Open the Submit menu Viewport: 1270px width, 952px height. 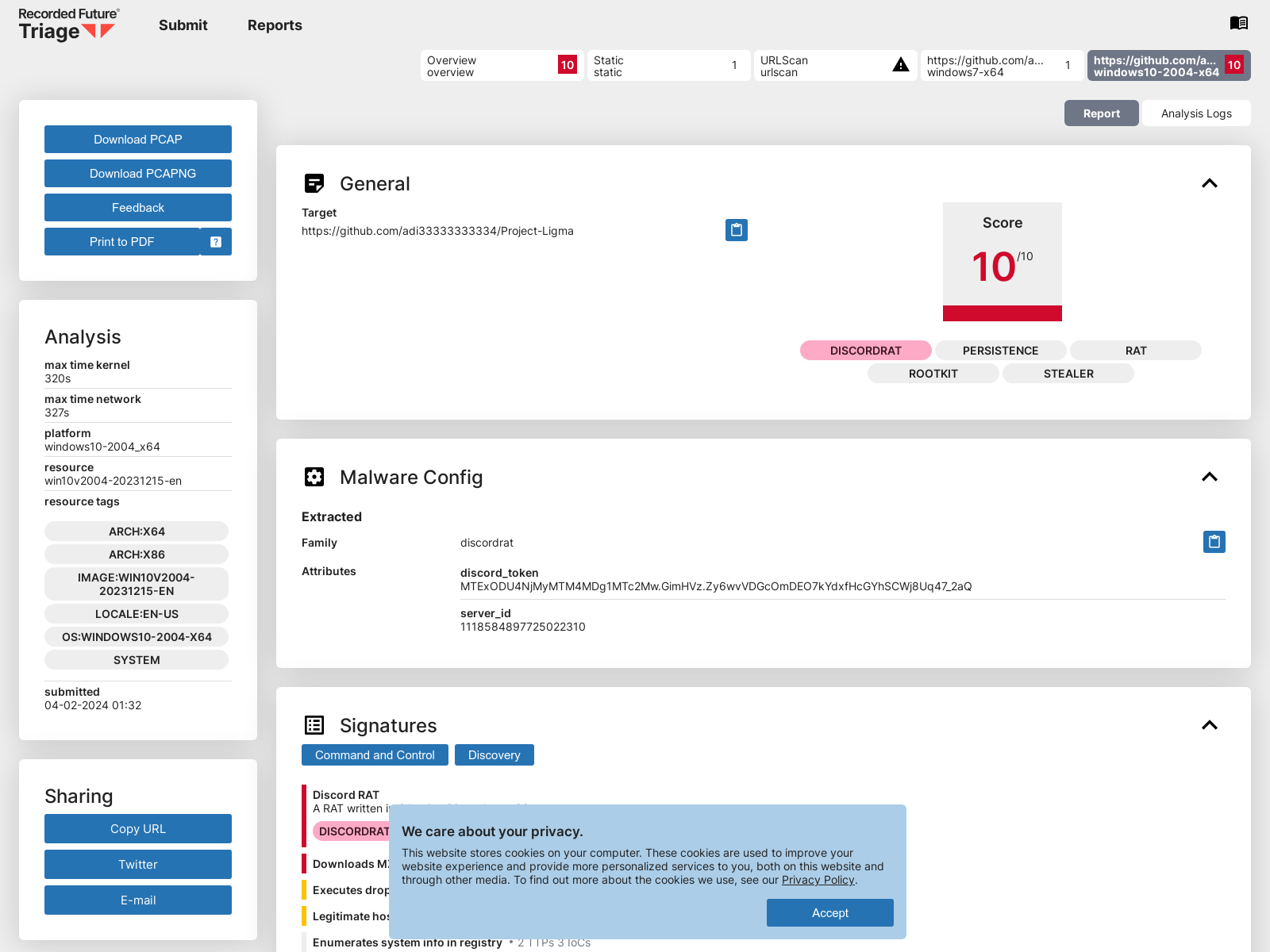click(x=183, y=25)
